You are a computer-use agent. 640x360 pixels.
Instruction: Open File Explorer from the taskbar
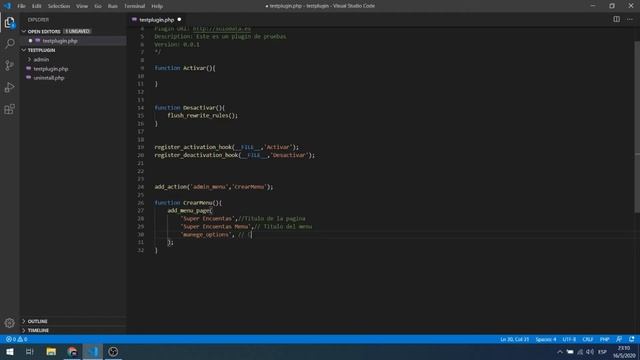point(51,352)
